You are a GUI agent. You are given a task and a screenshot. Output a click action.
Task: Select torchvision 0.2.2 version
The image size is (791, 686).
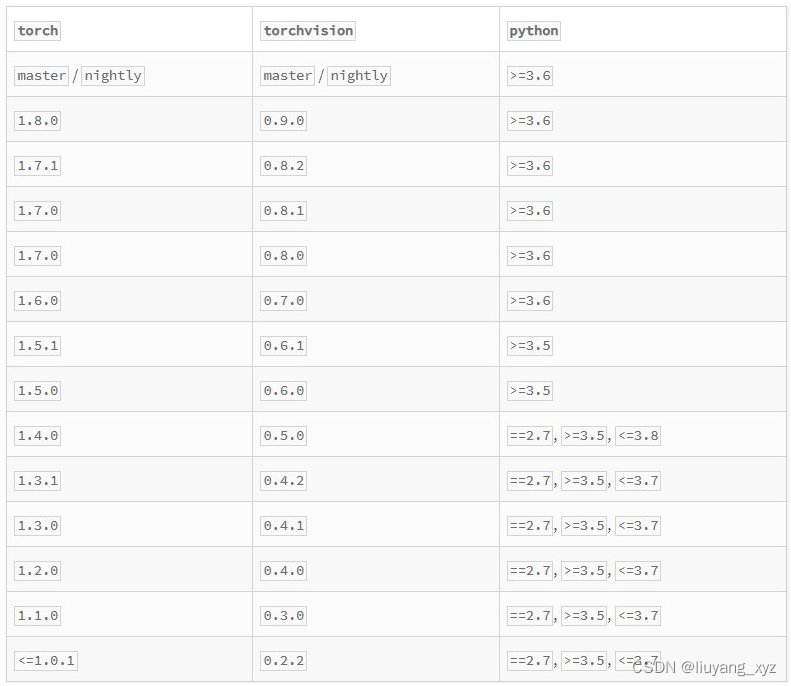(284, 661)
